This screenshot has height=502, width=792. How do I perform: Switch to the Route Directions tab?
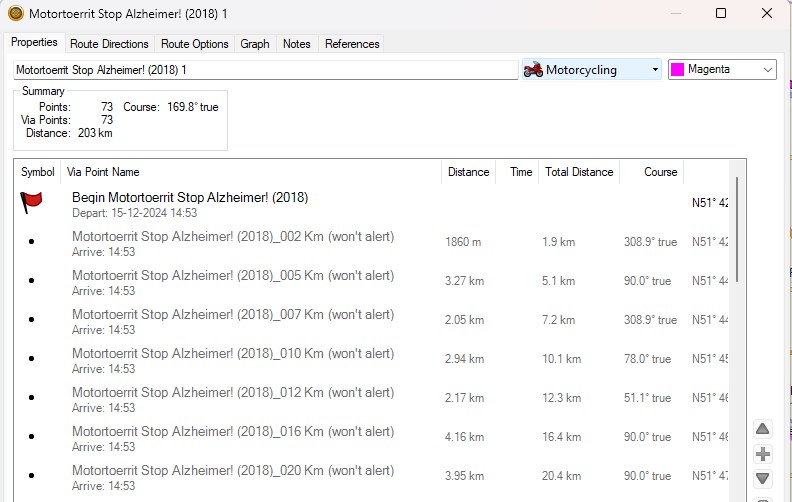click(x=109, y=44)
